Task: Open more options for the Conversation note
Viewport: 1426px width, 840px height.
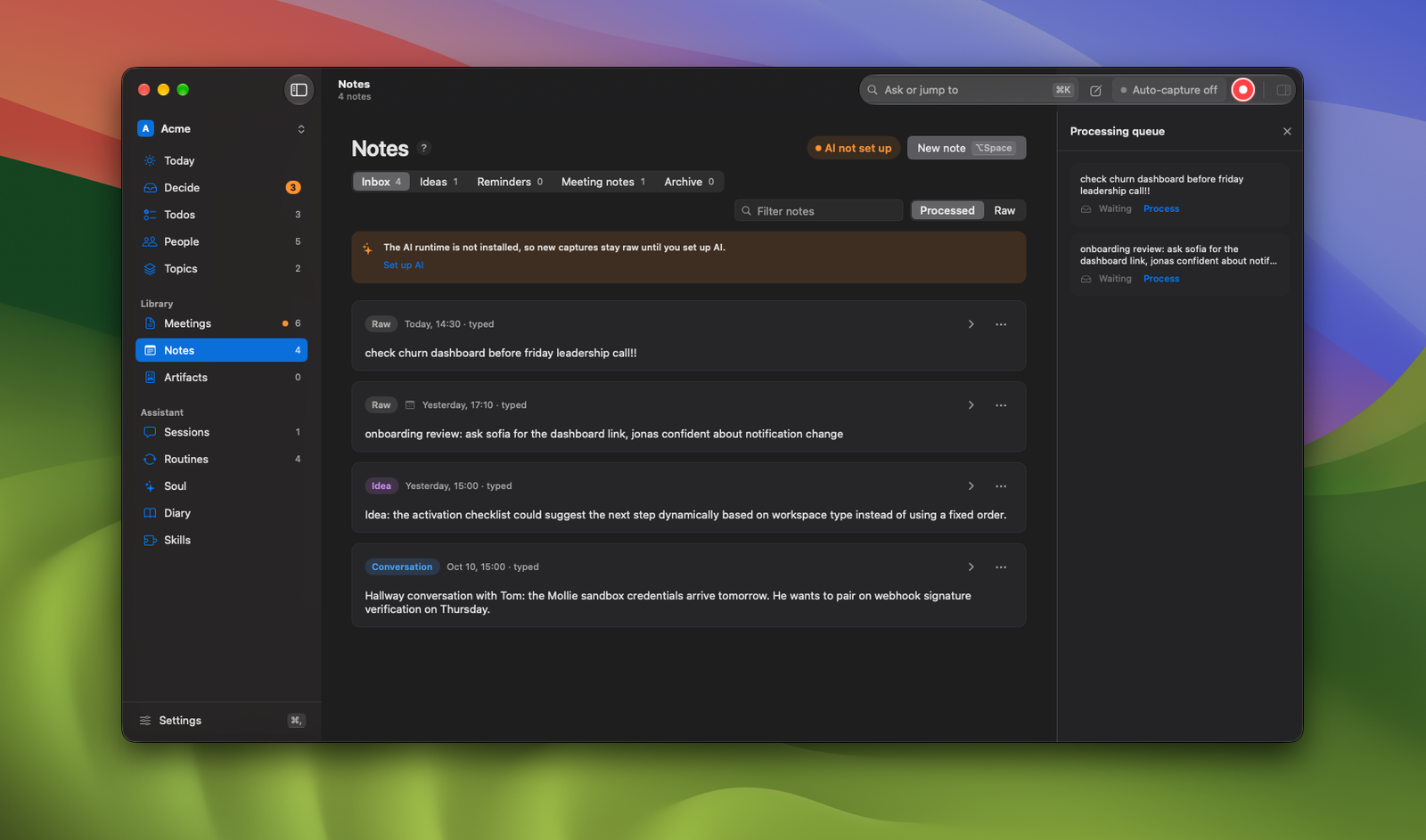Action: point(1001,567)
